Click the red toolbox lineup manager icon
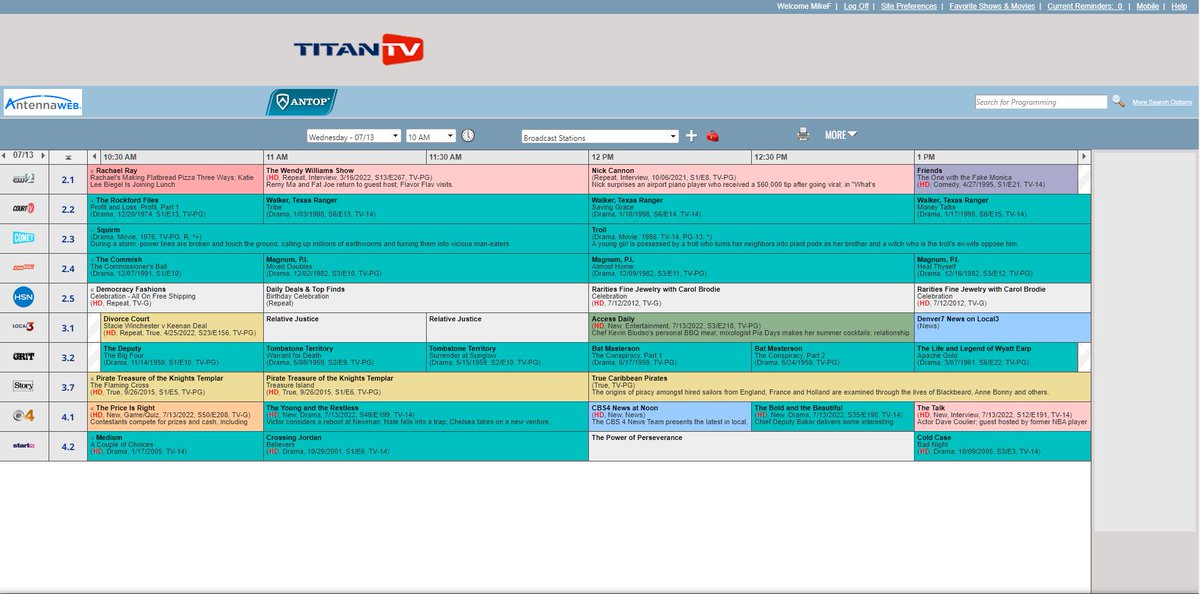 (713, 136)
